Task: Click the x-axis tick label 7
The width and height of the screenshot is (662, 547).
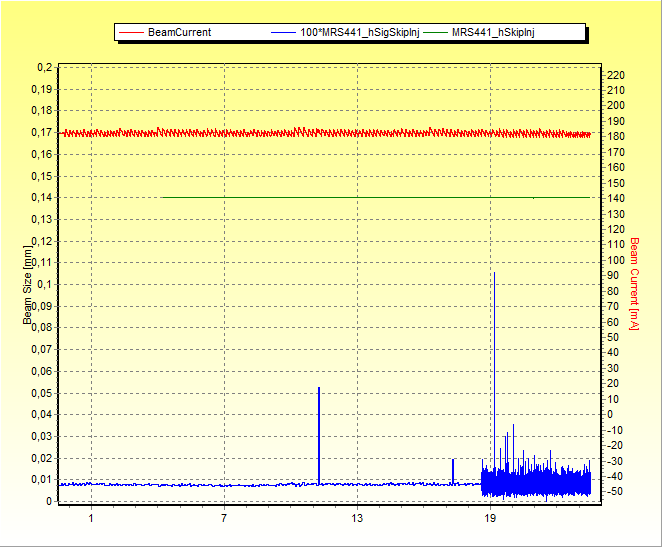Action: [224, 518]
